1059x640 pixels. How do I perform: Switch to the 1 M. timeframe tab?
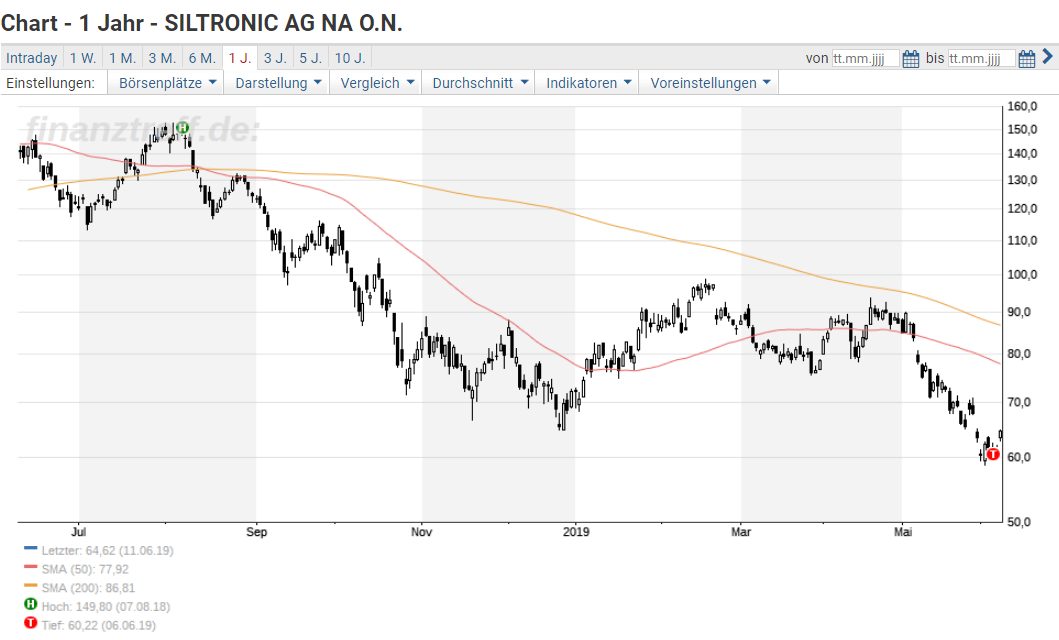tap(123, 58)
